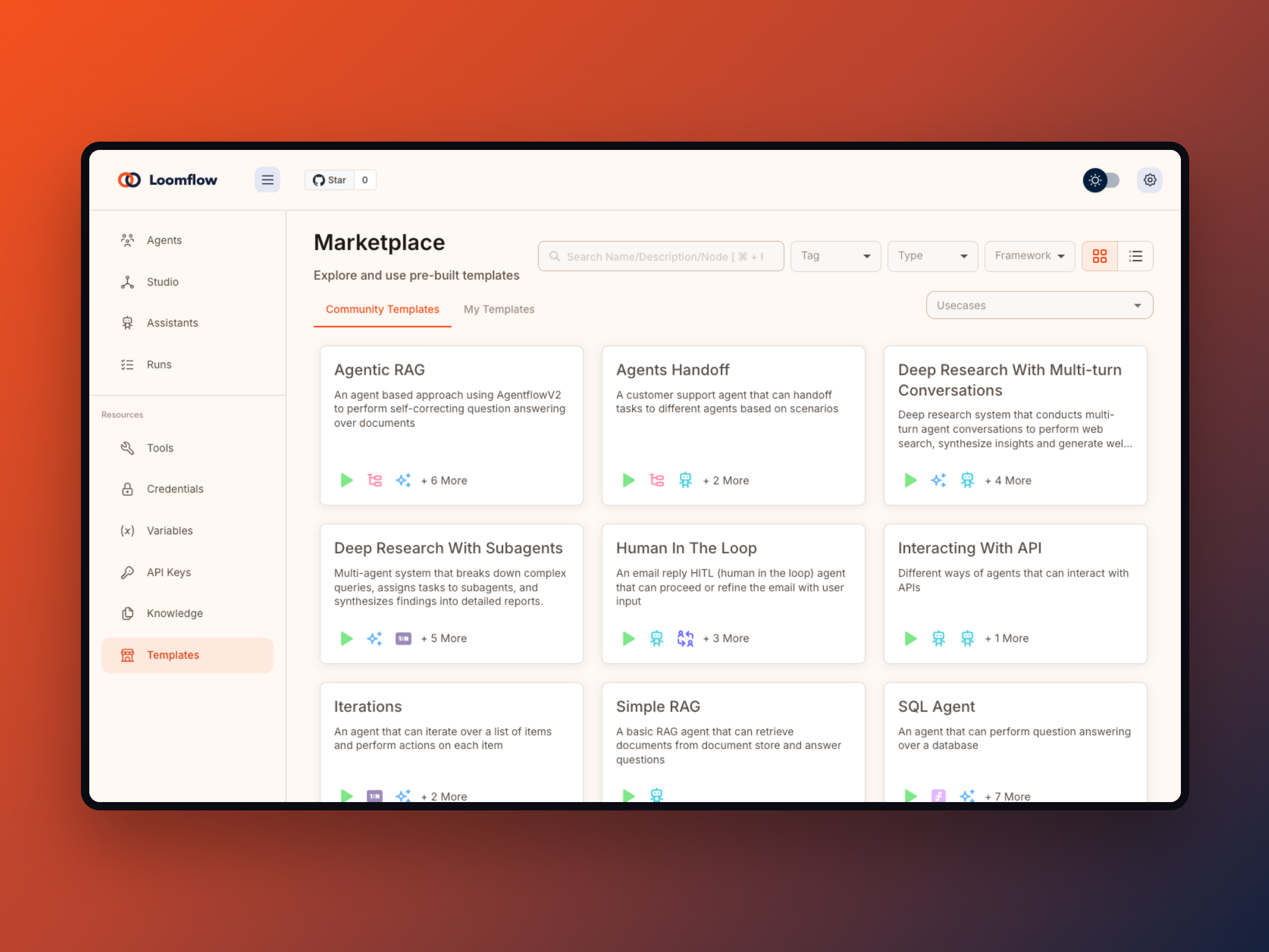
Task: Collapse the sidebar with hamburger button
Action: 267,180
